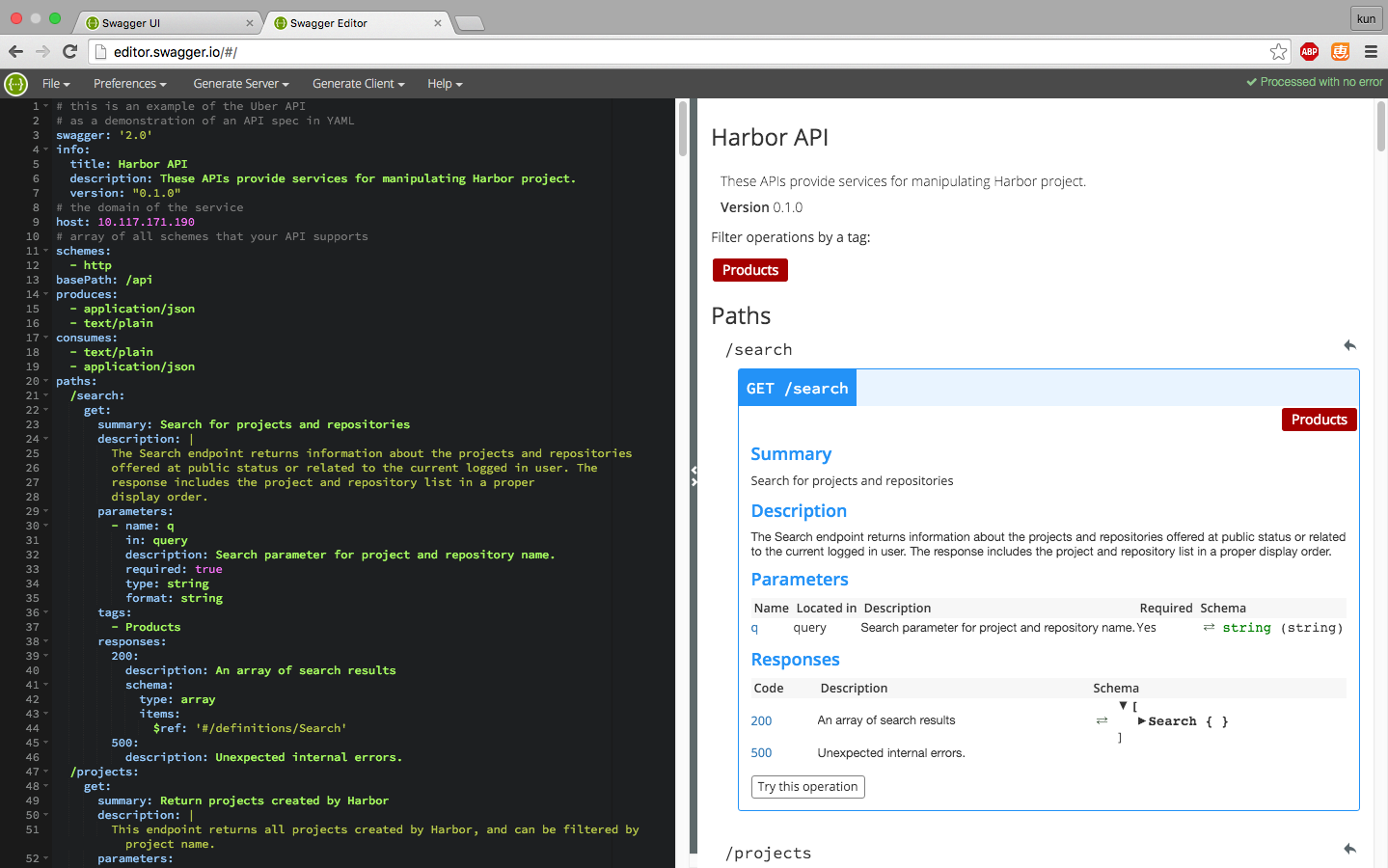Open the 200 response code link
The width and height of the screenshot is (1388, 868).
click(762, 720)
